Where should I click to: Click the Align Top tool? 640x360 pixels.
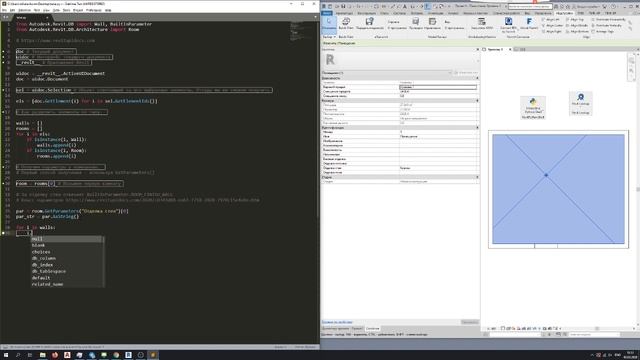[x=576, y=19]
